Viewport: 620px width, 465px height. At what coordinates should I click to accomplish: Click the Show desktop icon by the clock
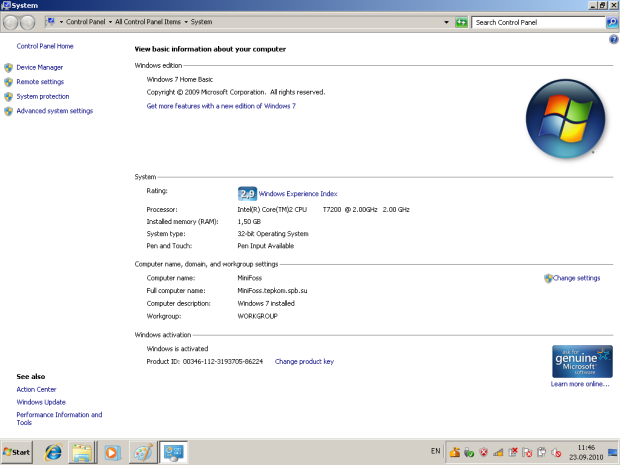click(613, 452)
